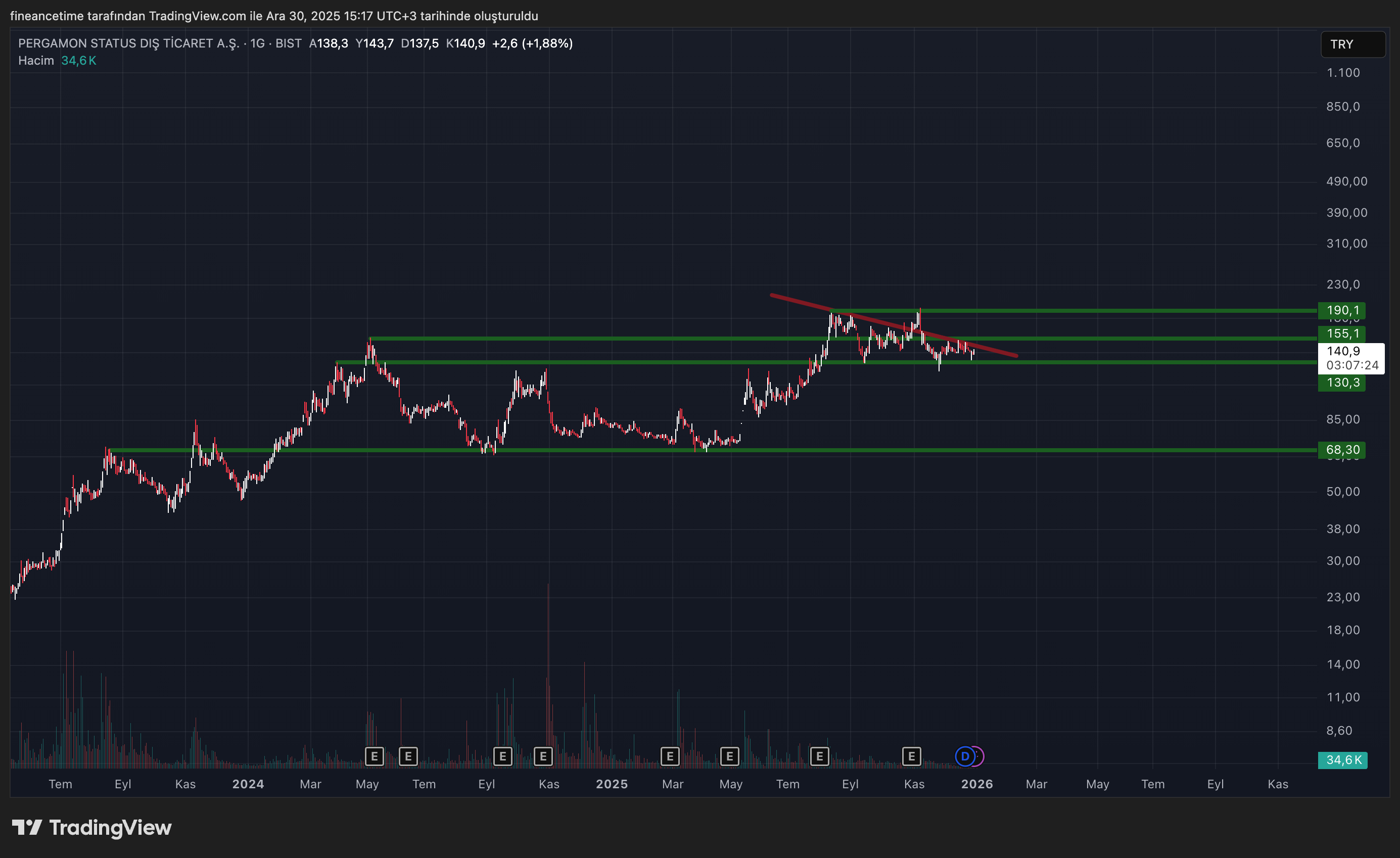Viewport: 1400px width, 858px height.
Task: Click the blue "D" daily interval bubble on the time axis
Action: [x=965, y=756]
